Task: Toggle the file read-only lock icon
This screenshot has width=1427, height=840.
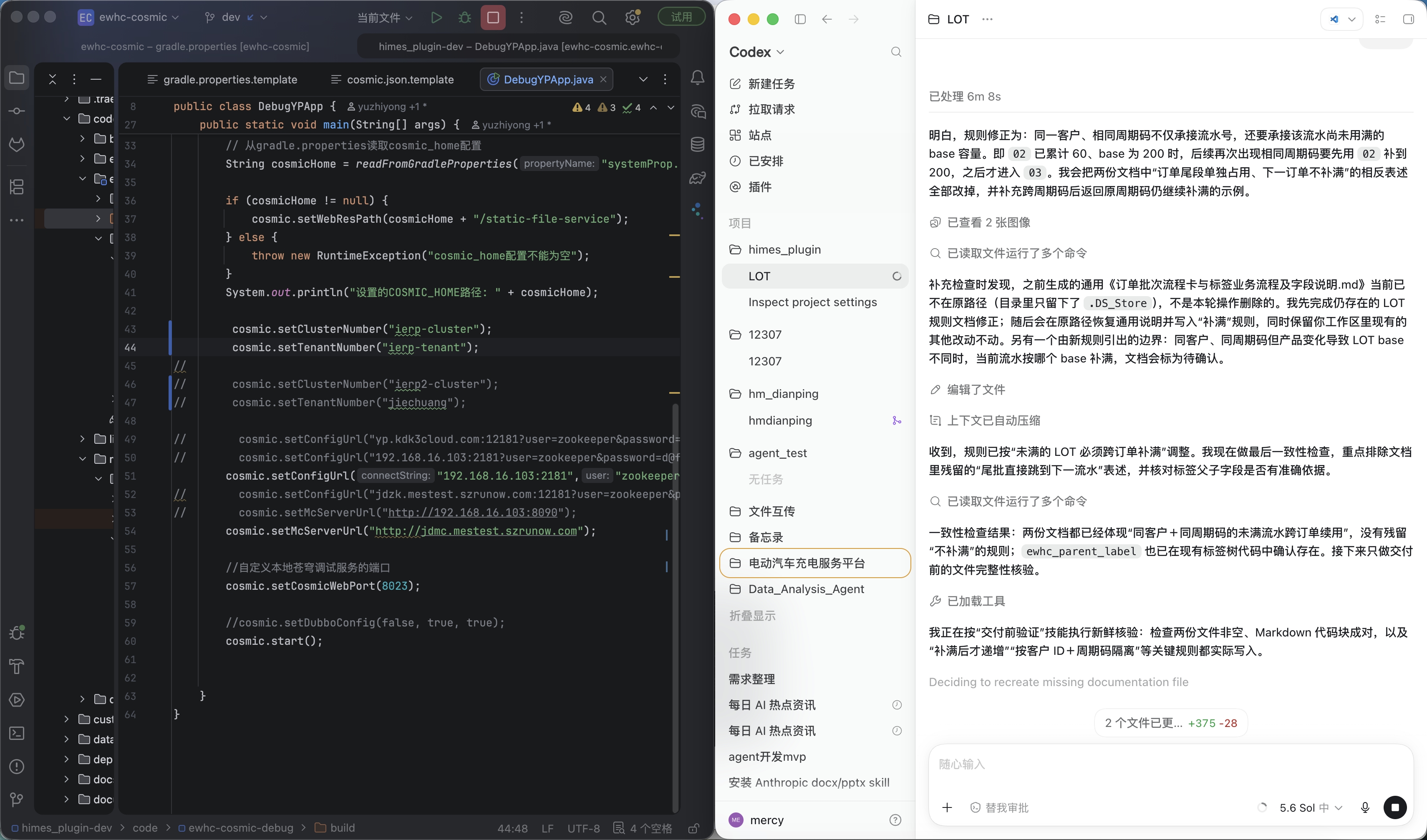Action: point(693,828)
